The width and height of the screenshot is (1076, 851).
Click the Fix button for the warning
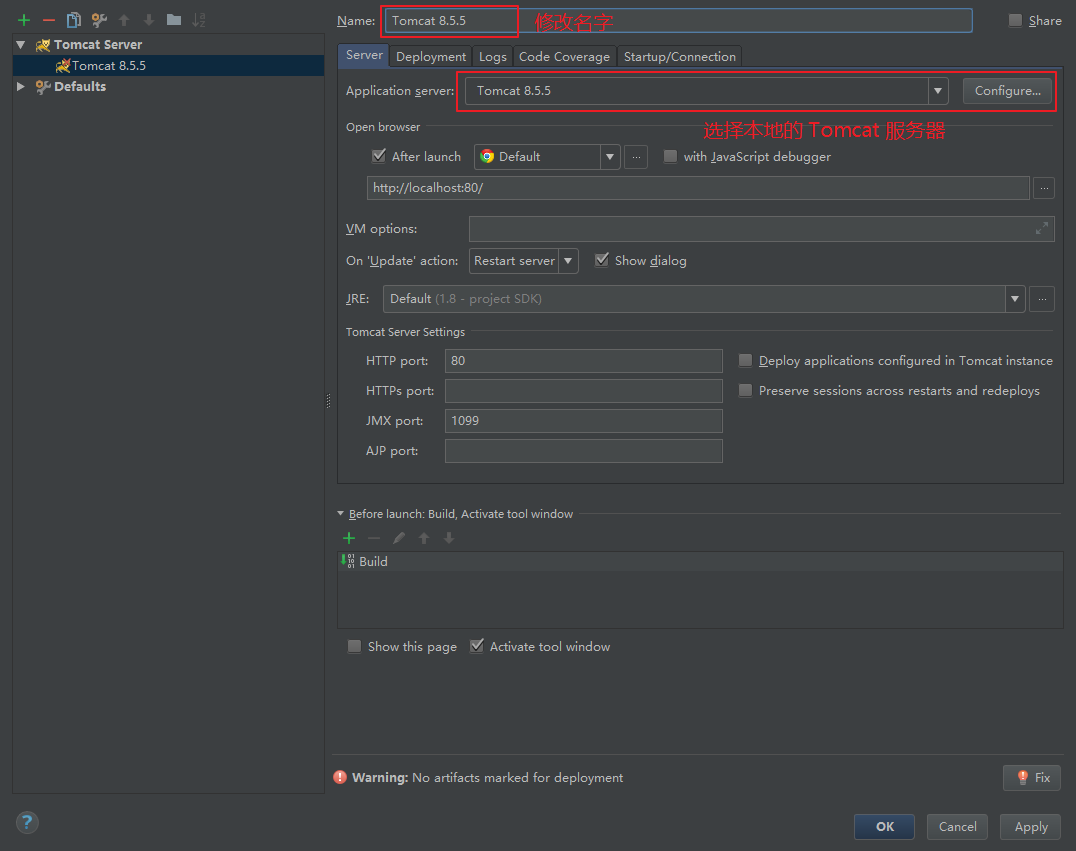pos(1032,777)
